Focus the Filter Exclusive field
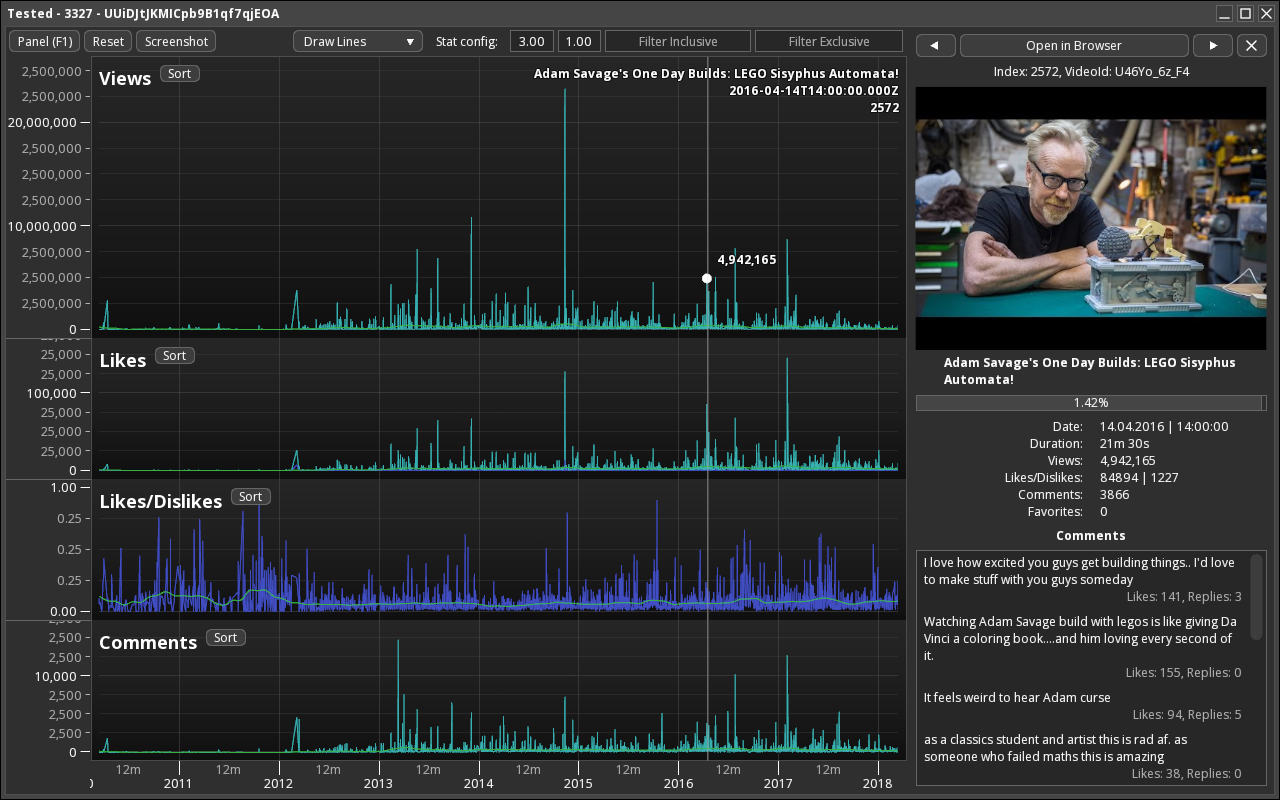The height and width of the screenshot is (800, 1280). (x=829, y=41)
